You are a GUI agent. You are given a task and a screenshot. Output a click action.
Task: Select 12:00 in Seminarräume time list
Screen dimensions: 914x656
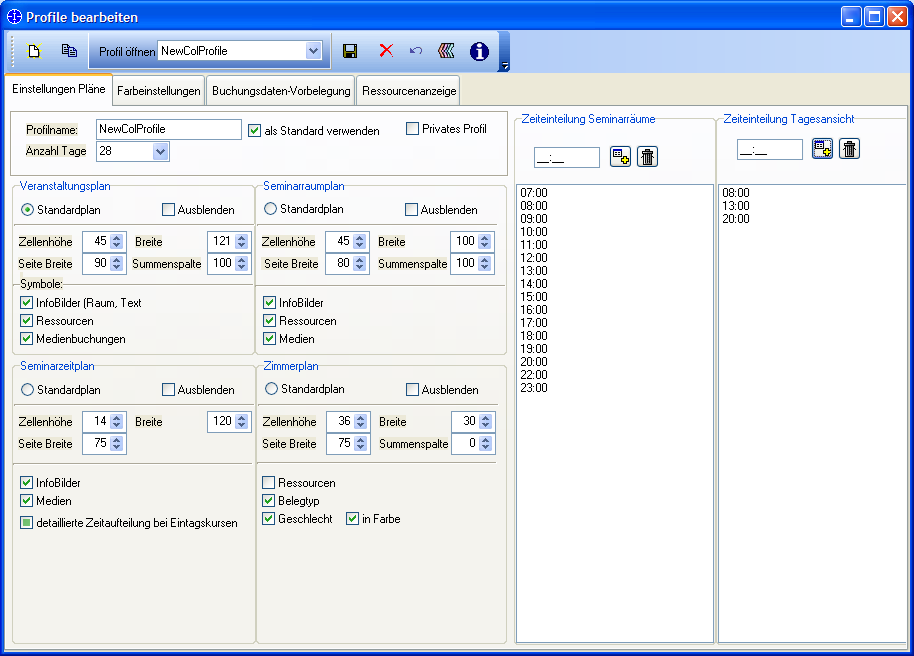[x=534, y=258]
